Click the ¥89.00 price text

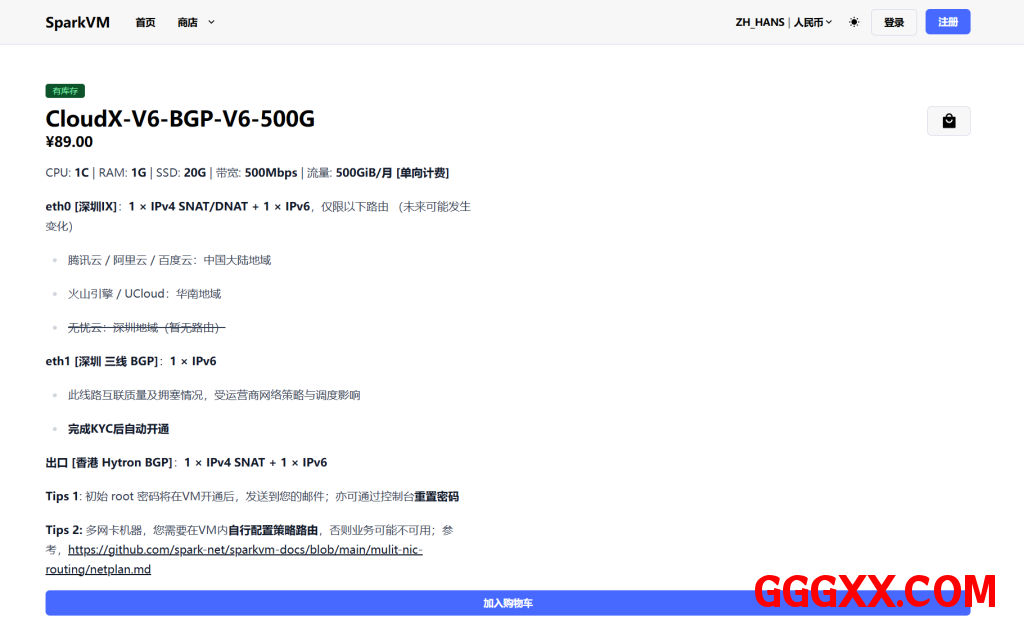coord(69,142)
